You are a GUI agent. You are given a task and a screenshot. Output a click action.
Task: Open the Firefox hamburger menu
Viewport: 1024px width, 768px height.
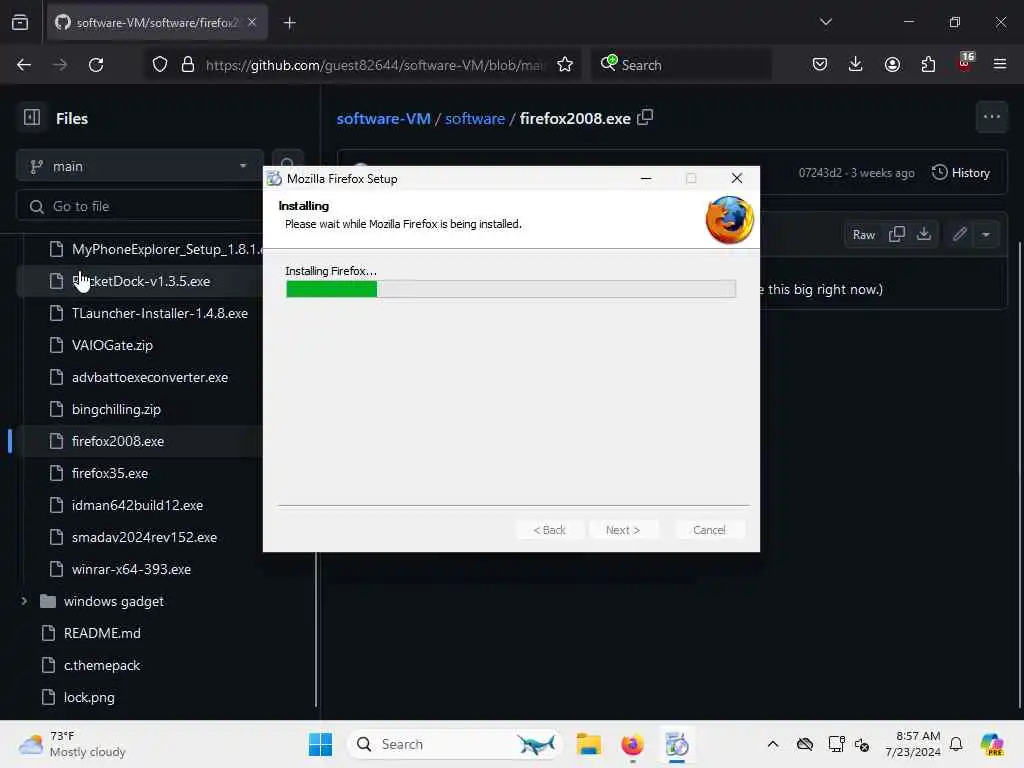tap(1000, 65)
